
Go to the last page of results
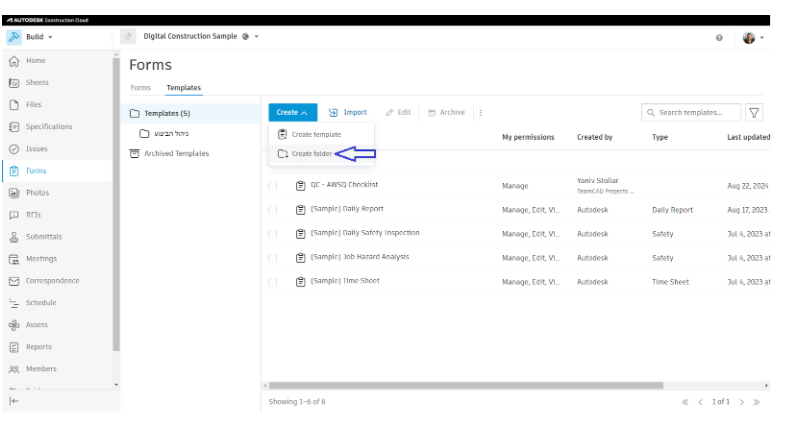point(756,402)
